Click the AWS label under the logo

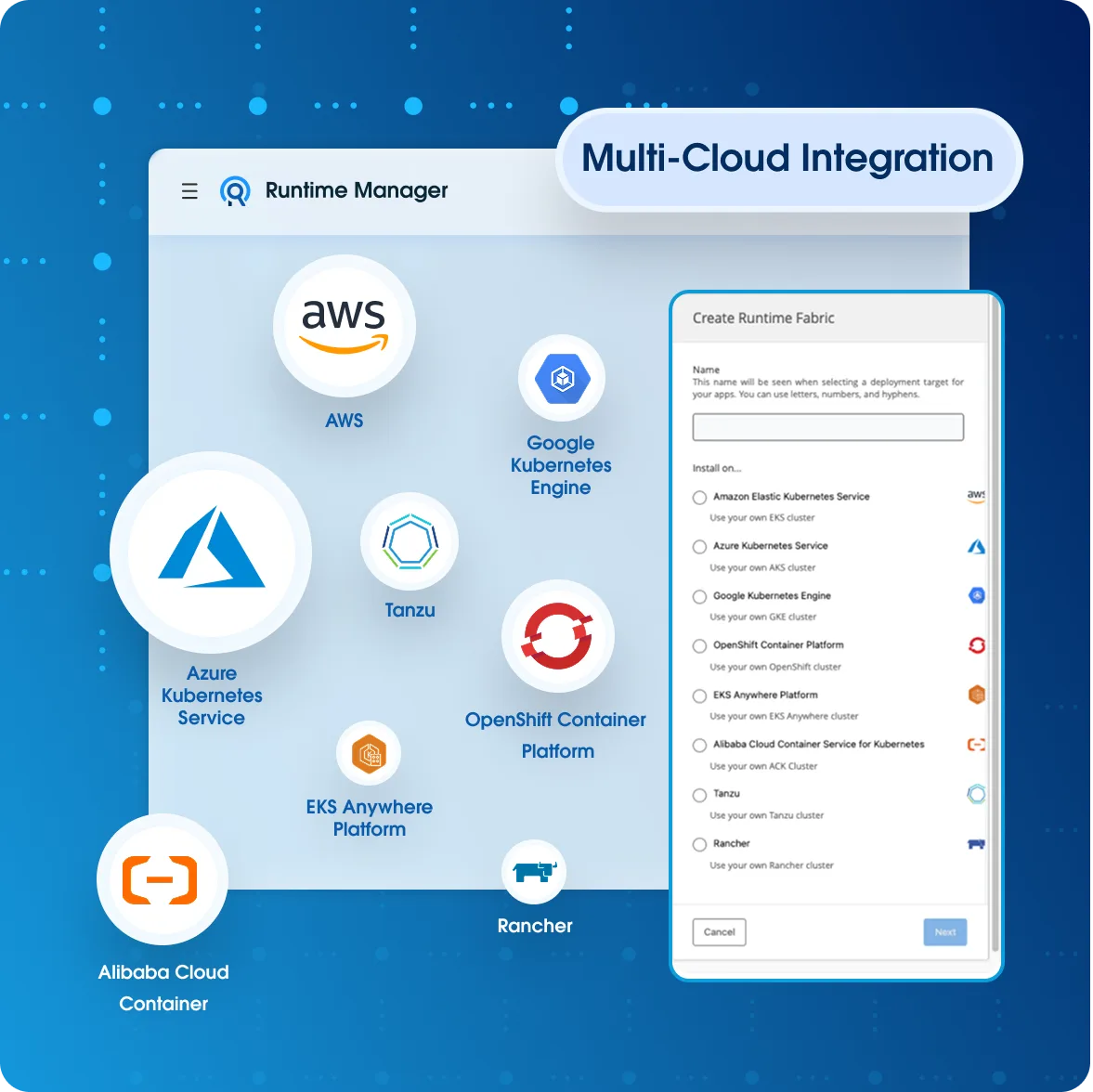coord(345,421)
